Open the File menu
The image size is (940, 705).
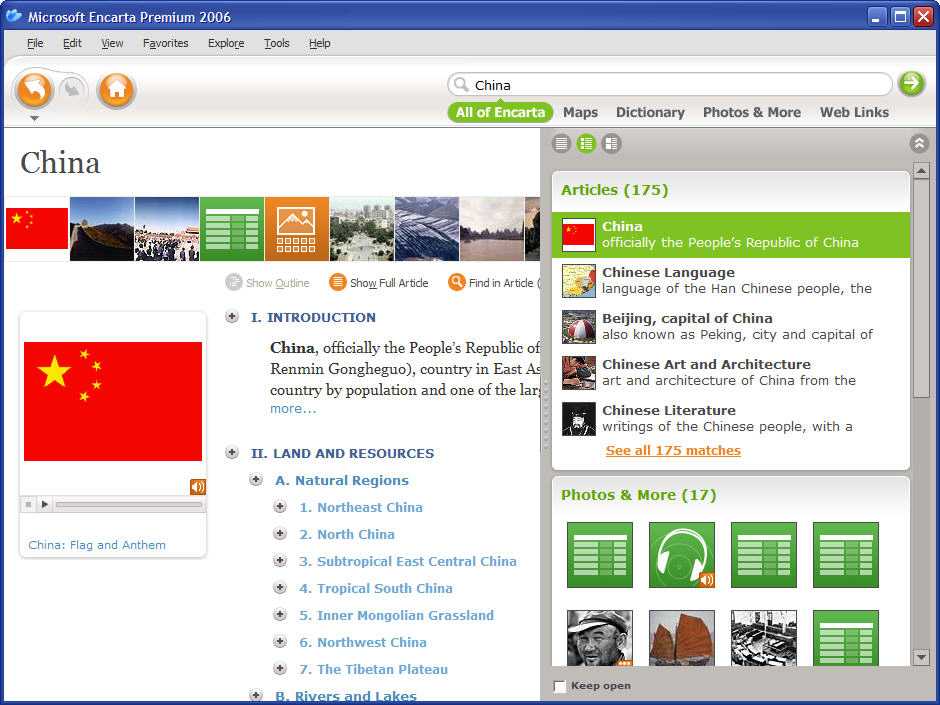click(35, 43)
